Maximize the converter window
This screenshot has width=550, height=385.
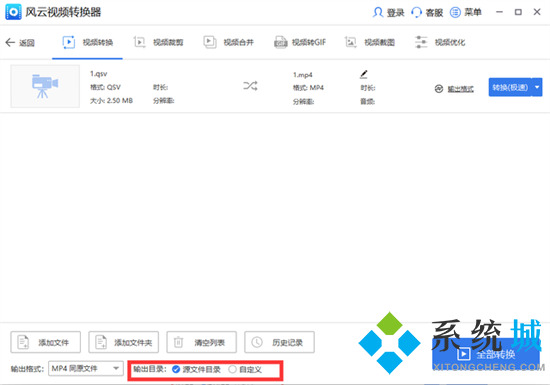[x=518, y=12]
